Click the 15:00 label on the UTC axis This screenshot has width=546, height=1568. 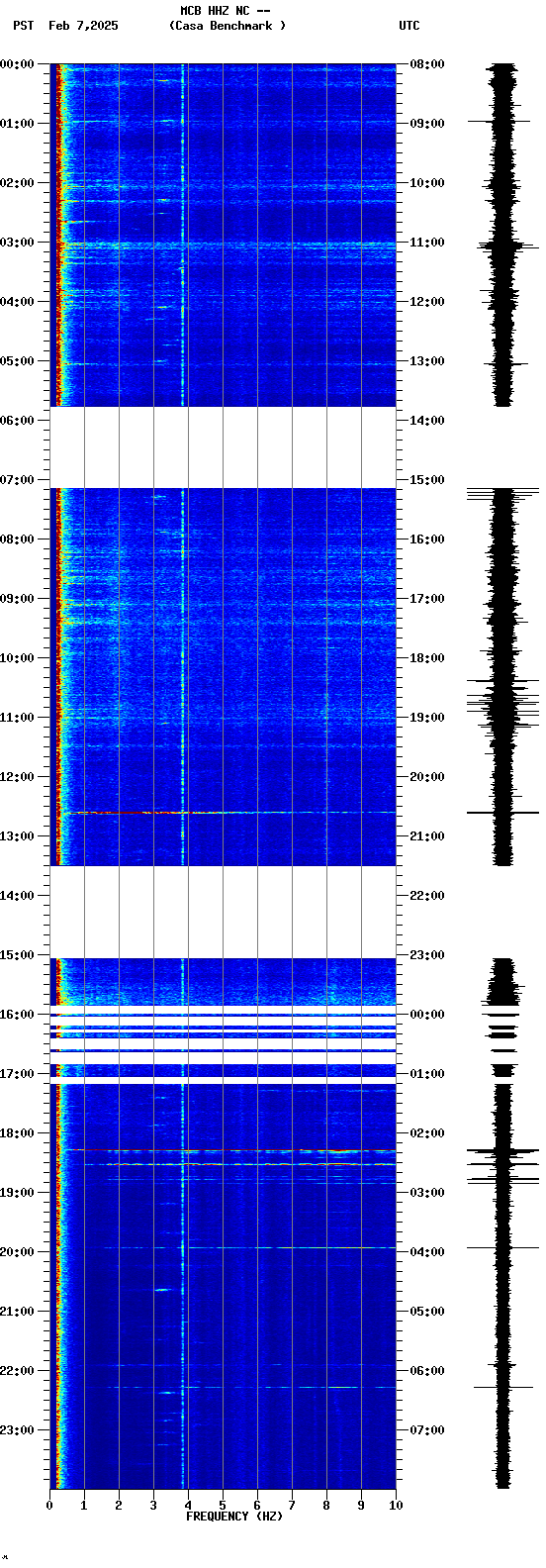[427, 480]
